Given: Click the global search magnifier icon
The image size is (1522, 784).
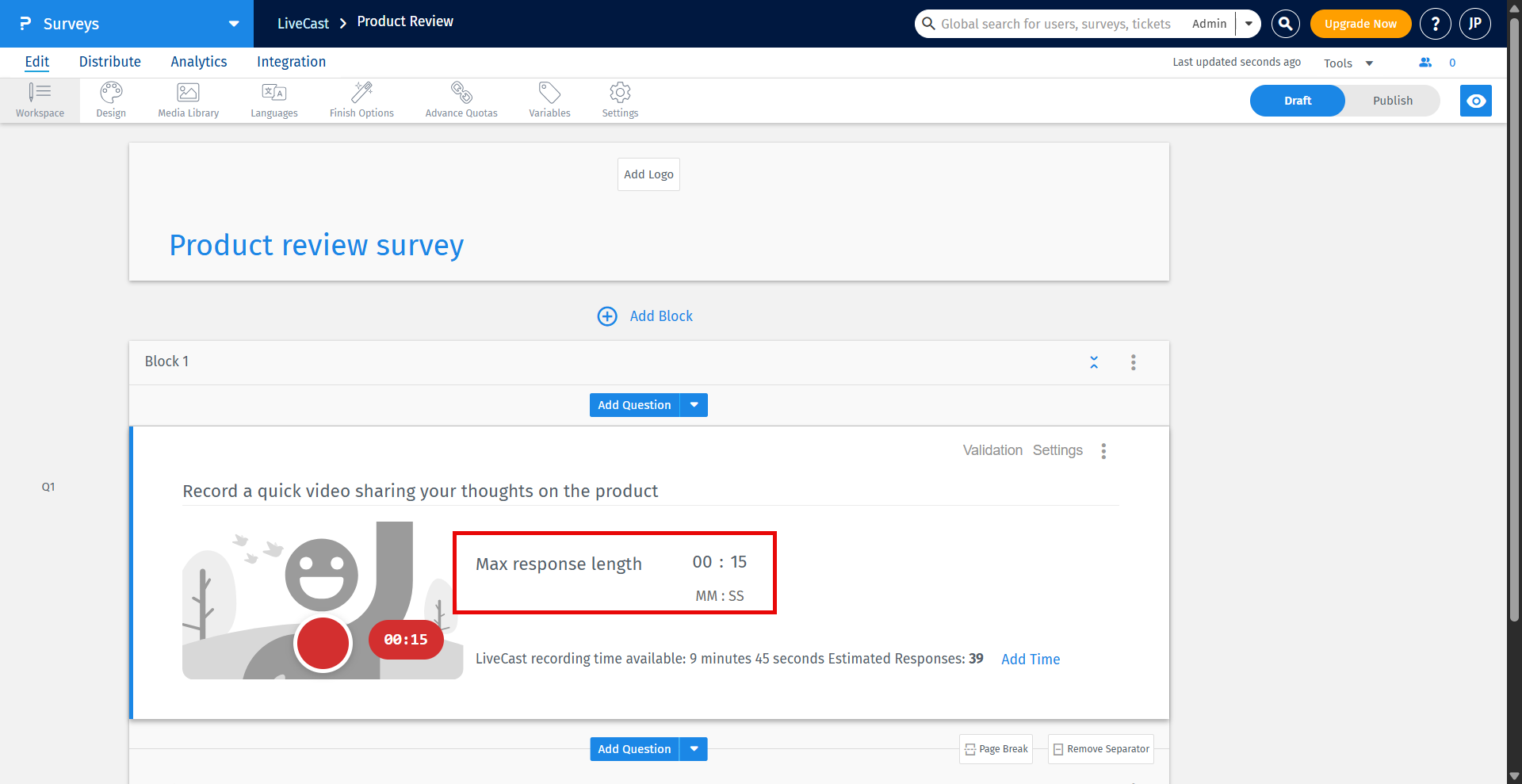Looking at the screenshot, I should [1284, 24].
